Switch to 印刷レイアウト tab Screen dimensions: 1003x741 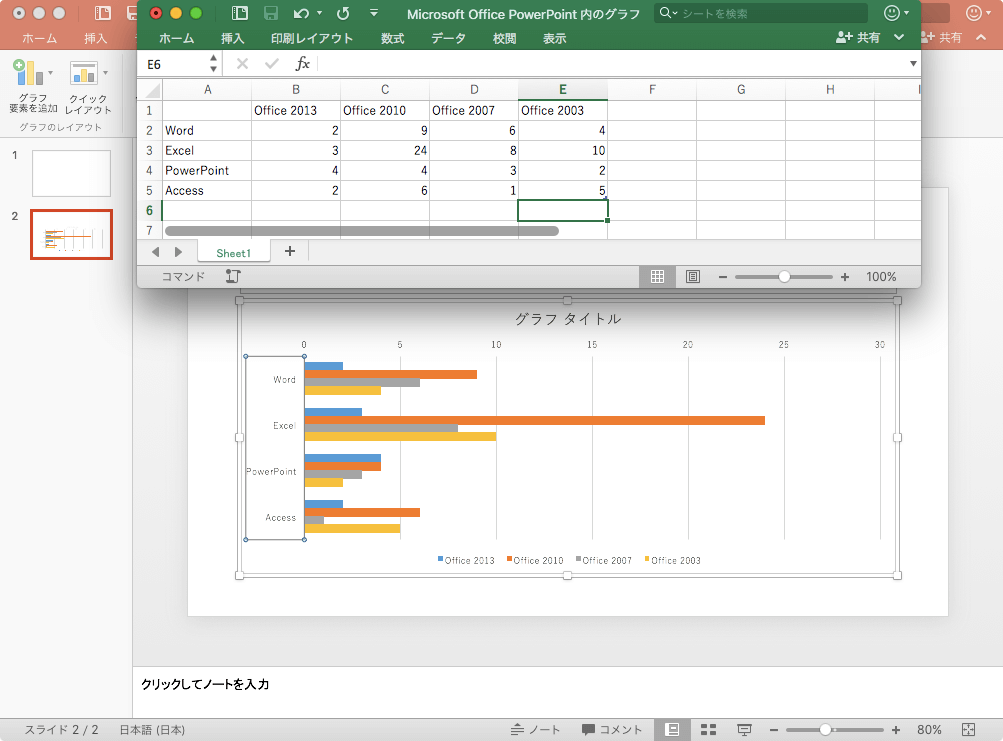click(312, 38)
